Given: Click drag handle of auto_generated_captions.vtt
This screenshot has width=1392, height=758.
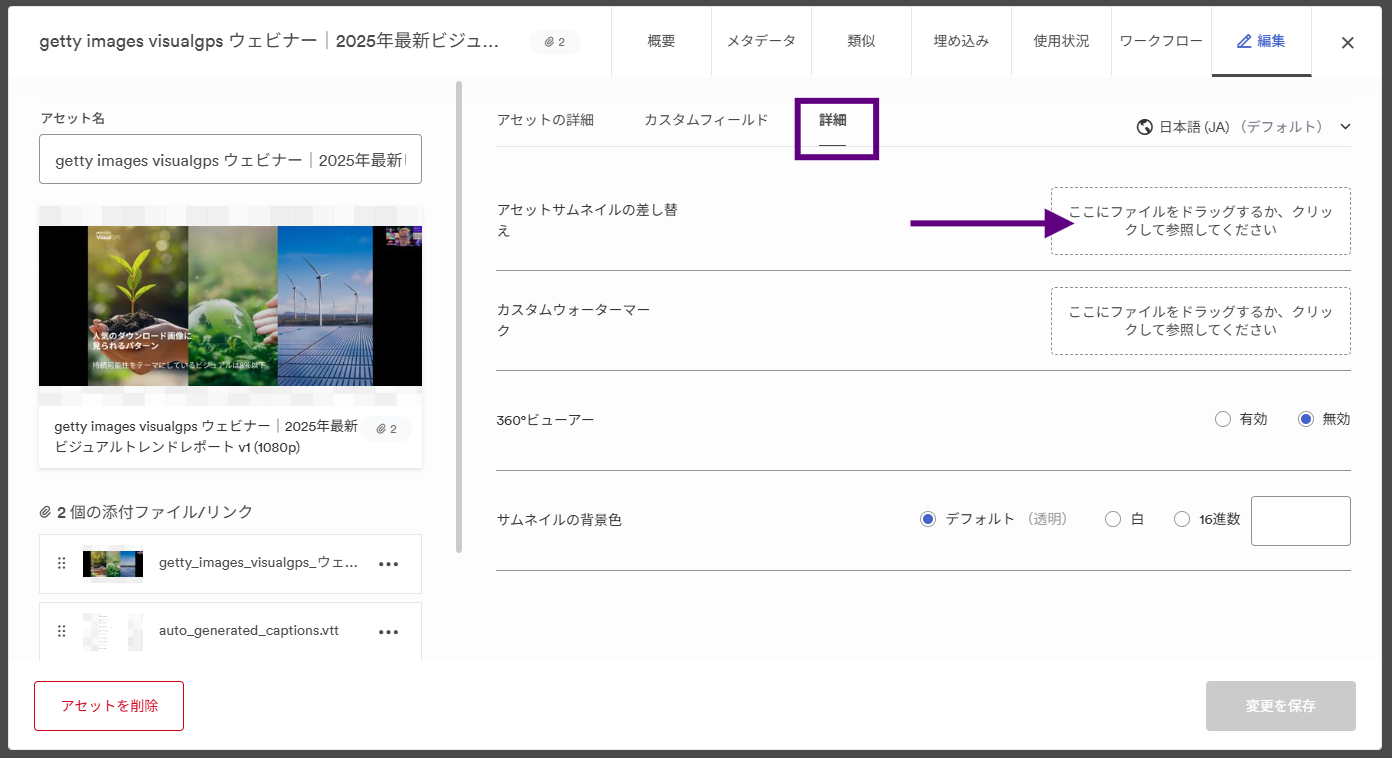Looking at the screenshot, I should [x=62, y=632].
